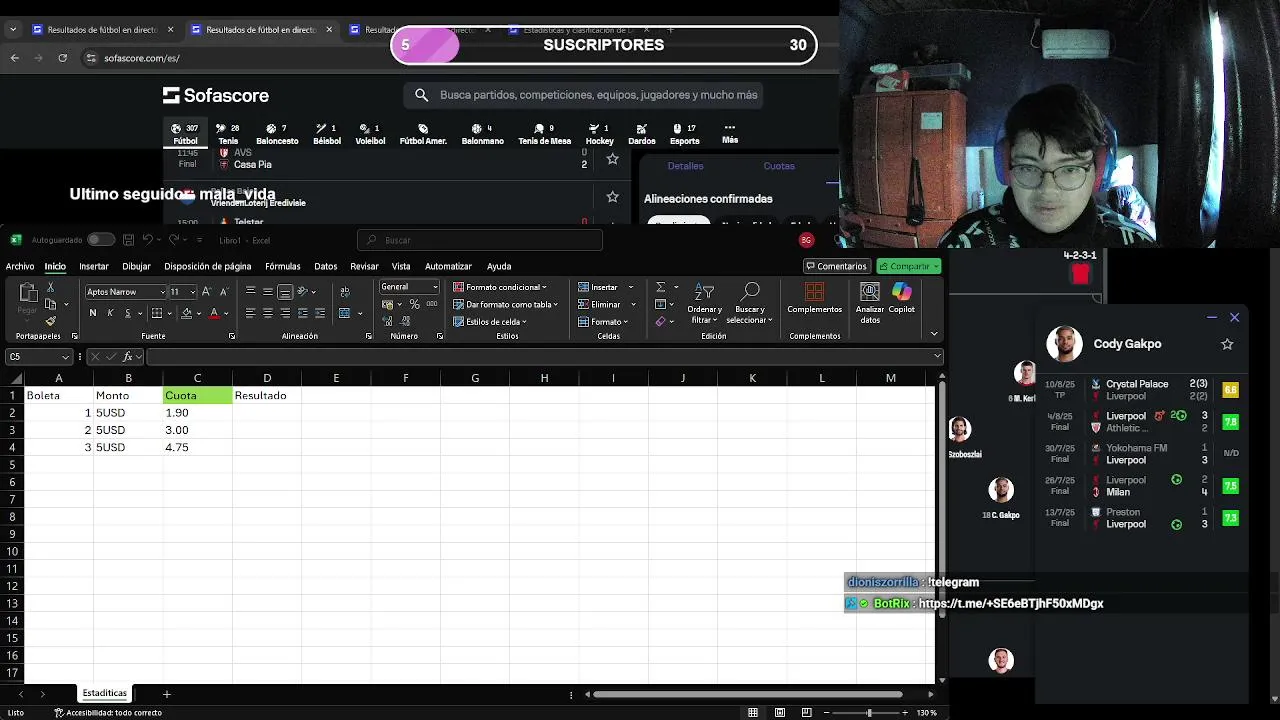Screen dimensions: 1280x720
Task: Click Buscar y seleccionar button
Action: click(749, 303)
